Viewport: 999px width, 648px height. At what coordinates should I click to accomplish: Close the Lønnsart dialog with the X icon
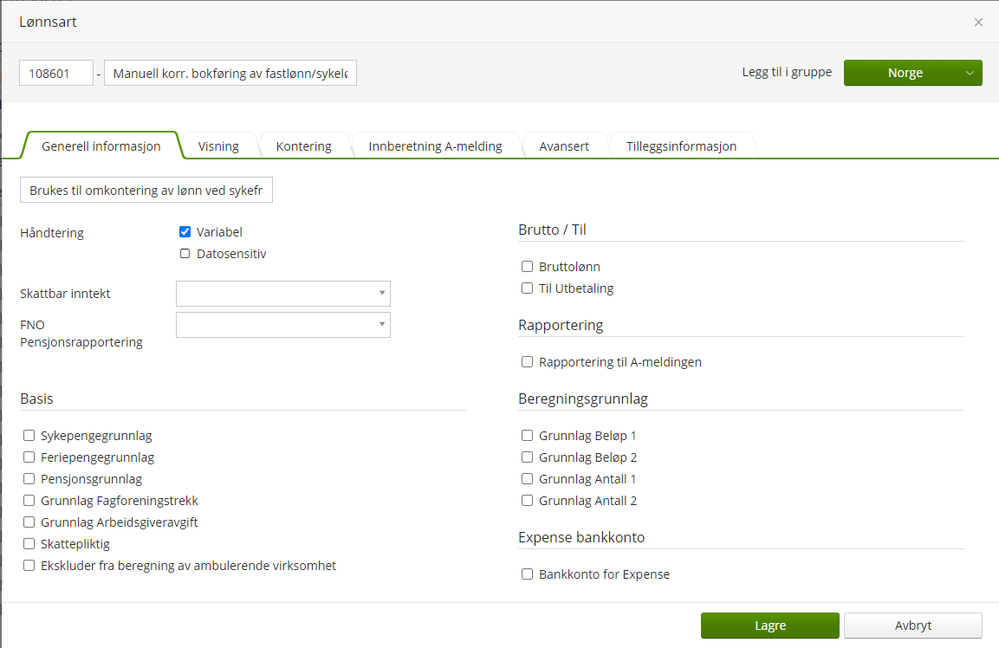click(x=978, y=22)
